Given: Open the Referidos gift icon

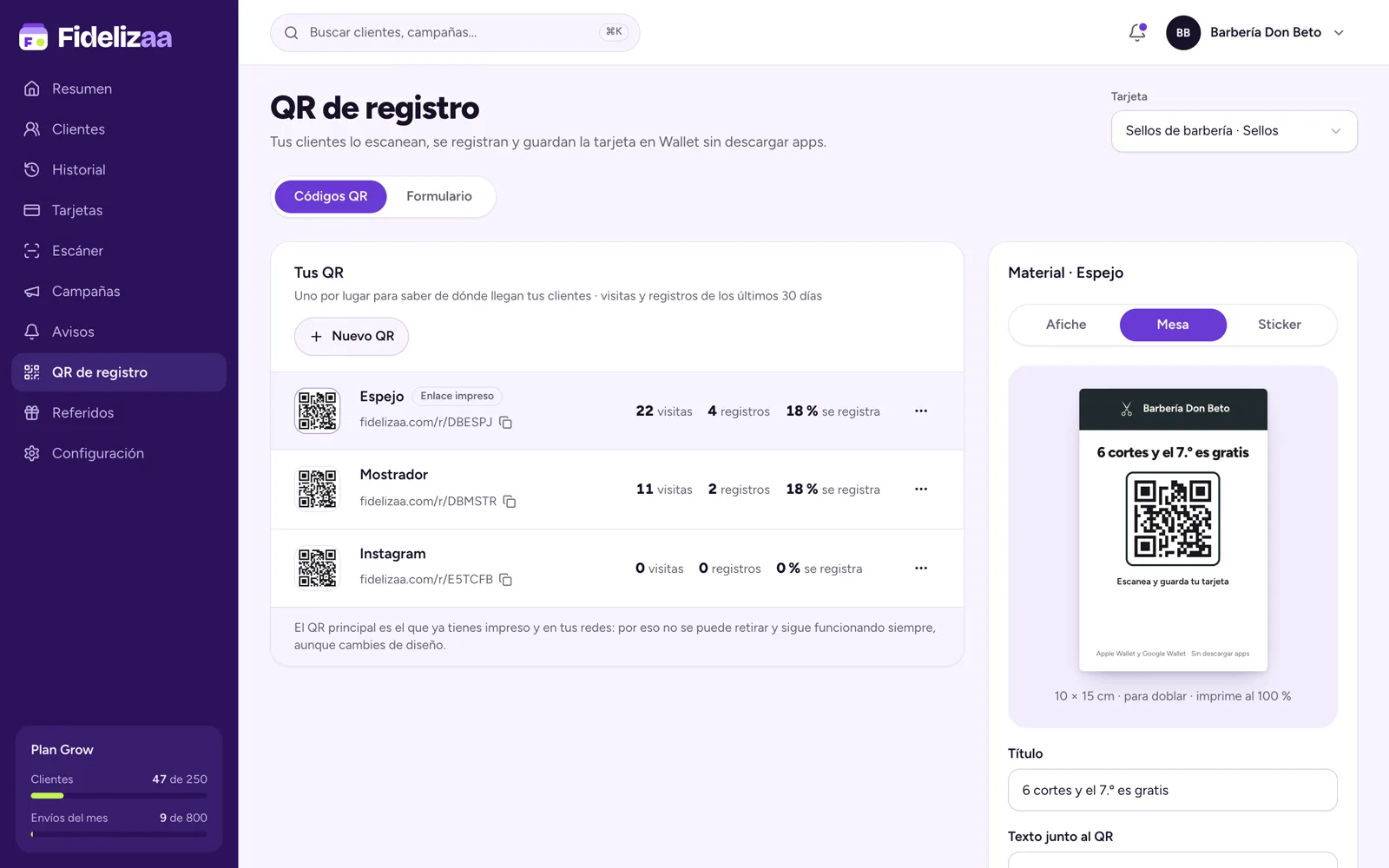Looking at the screenshot, I should point(32,412).
